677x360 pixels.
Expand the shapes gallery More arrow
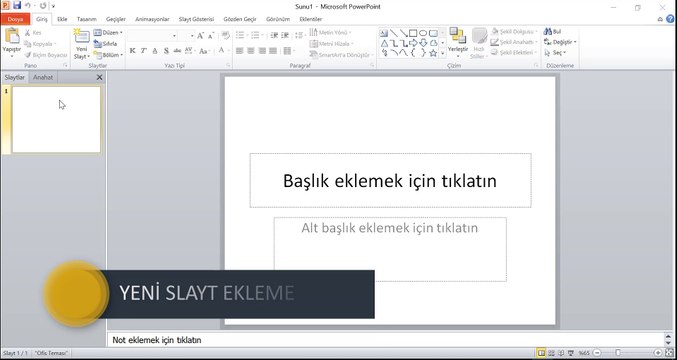443,53
